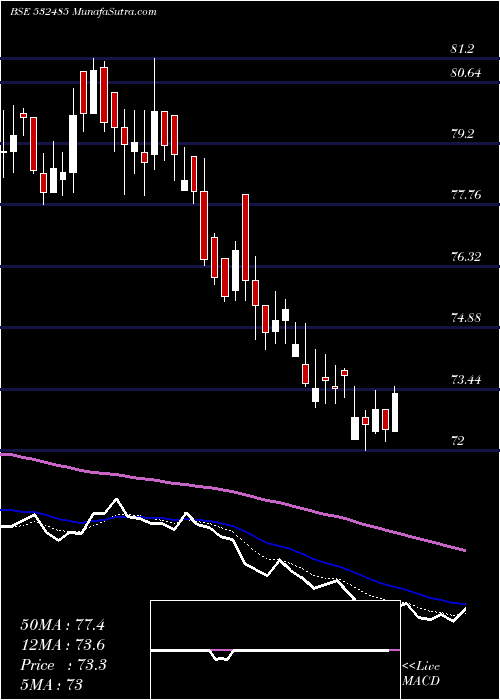500x700 pixels.
Task: Click the purple 50MA line's right end
Action: [464, 550]
